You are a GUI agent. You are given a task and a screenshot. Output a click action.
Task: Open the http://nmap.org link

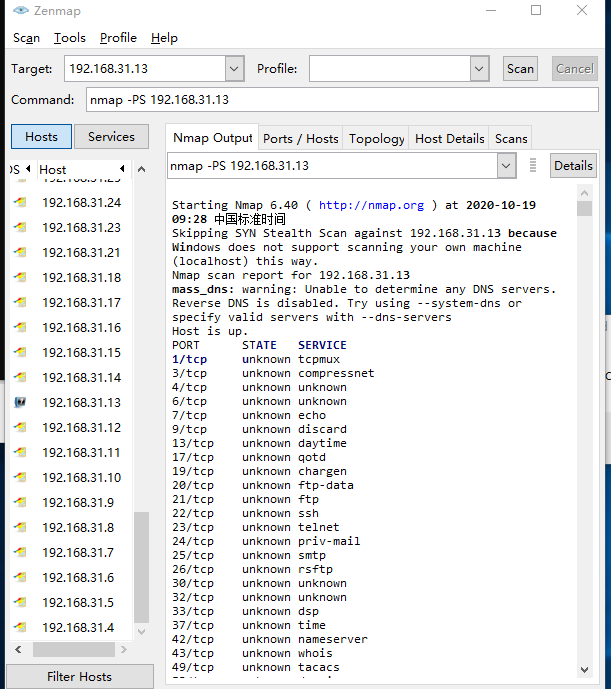(371, 205)
